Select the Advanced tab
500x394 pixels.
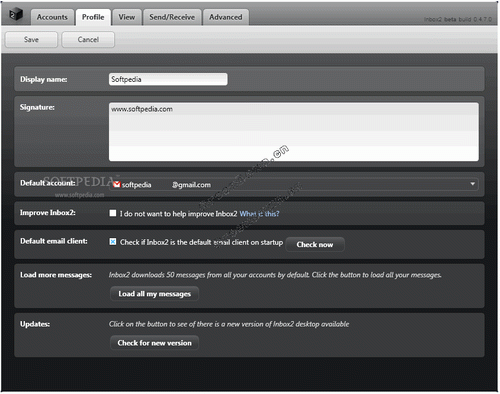click(226, 17)
